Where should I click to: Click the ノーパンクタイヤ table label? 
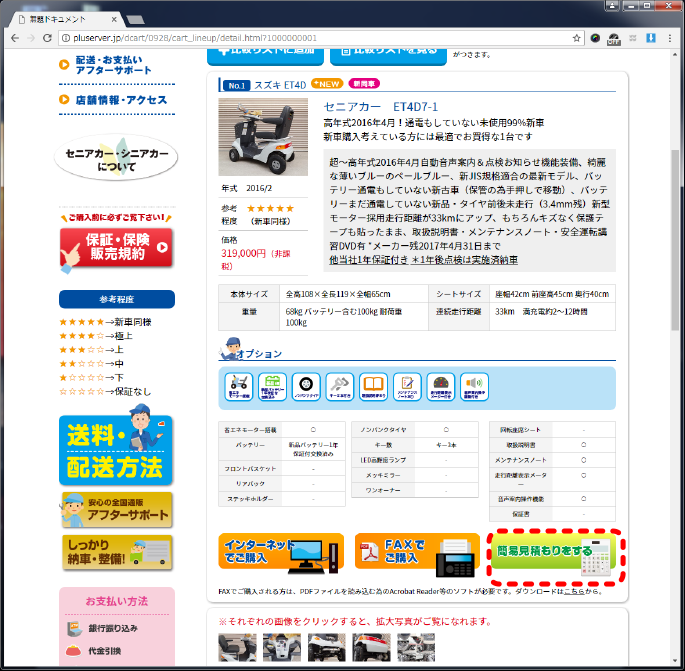tap(383, 430)
